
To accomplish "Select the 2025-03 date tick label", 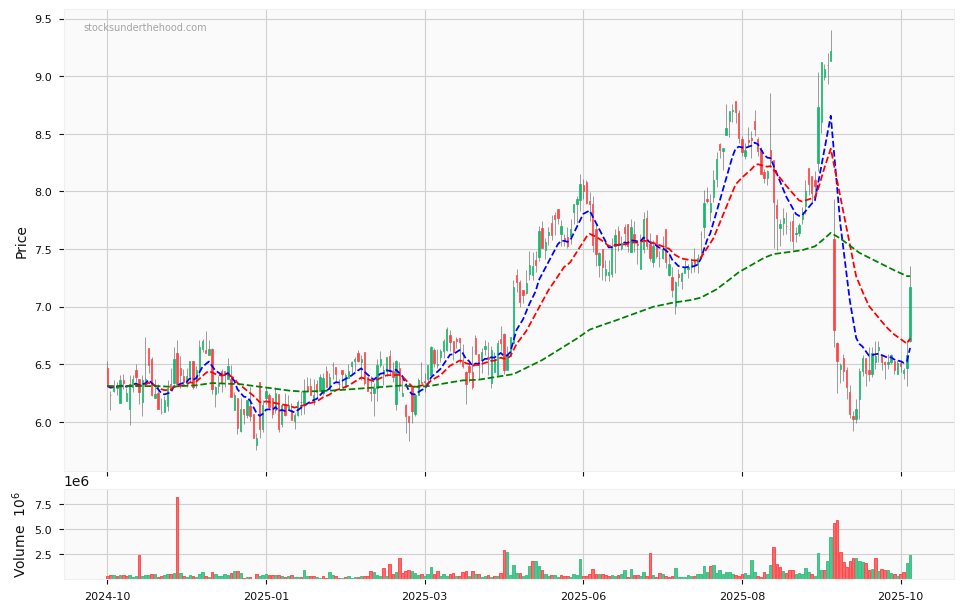I will [425, 596].
